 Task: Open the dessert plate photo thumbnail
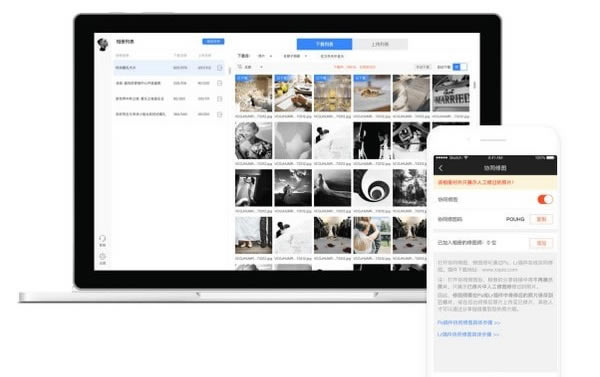(372, 93)
